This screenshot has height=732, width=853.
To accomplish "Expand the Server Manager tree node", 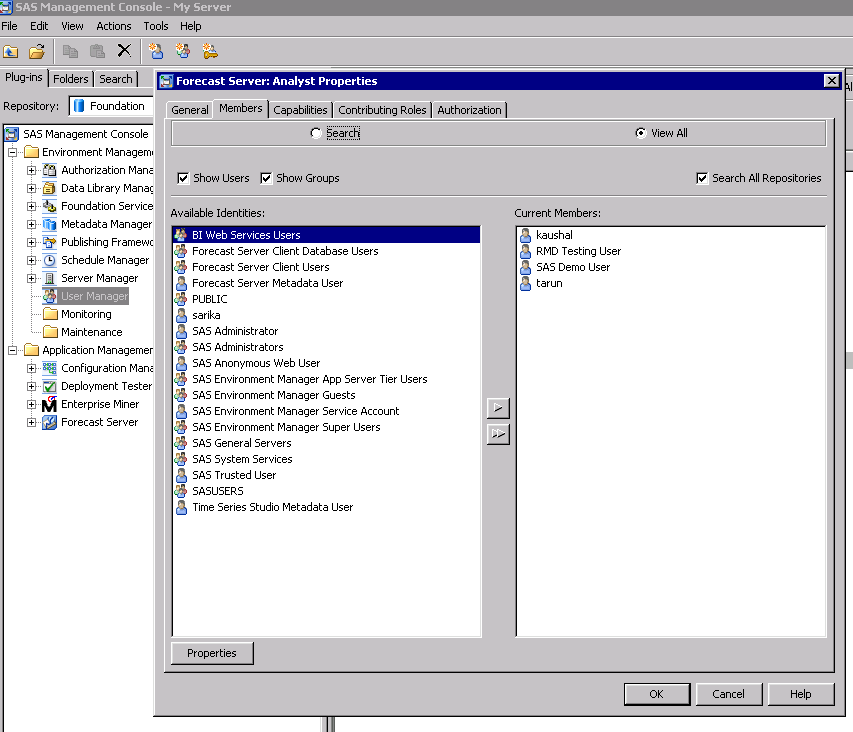I will [x=31, y=278].
